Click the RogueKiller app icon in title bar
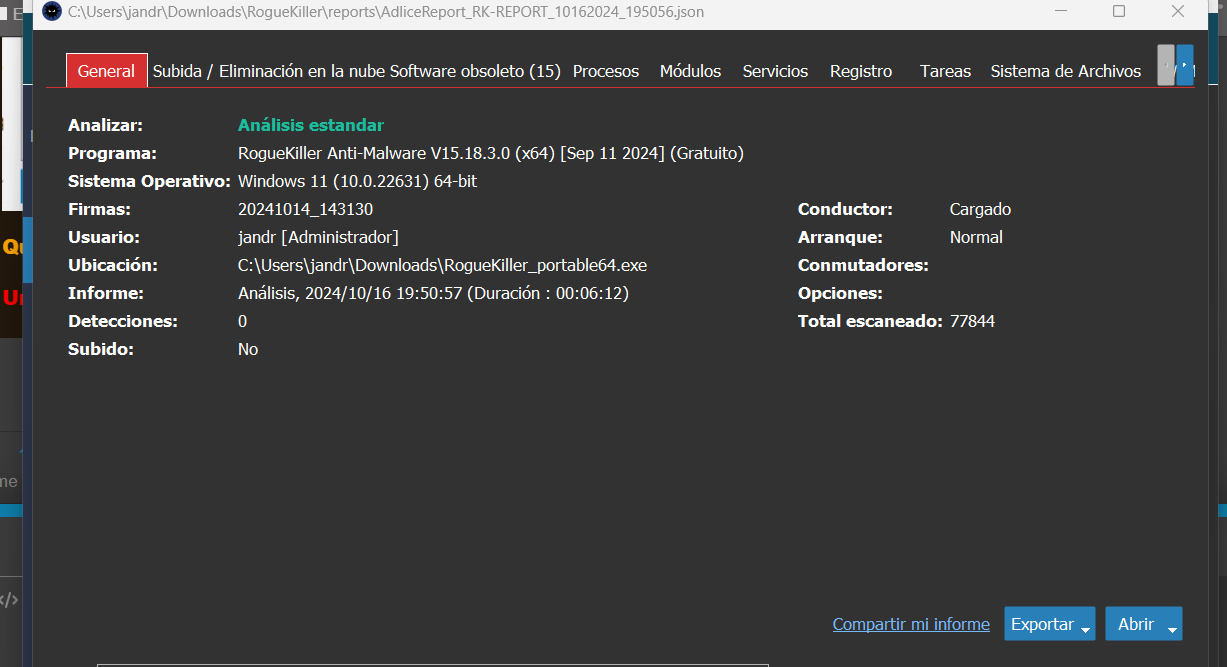 tap(52, 12)
